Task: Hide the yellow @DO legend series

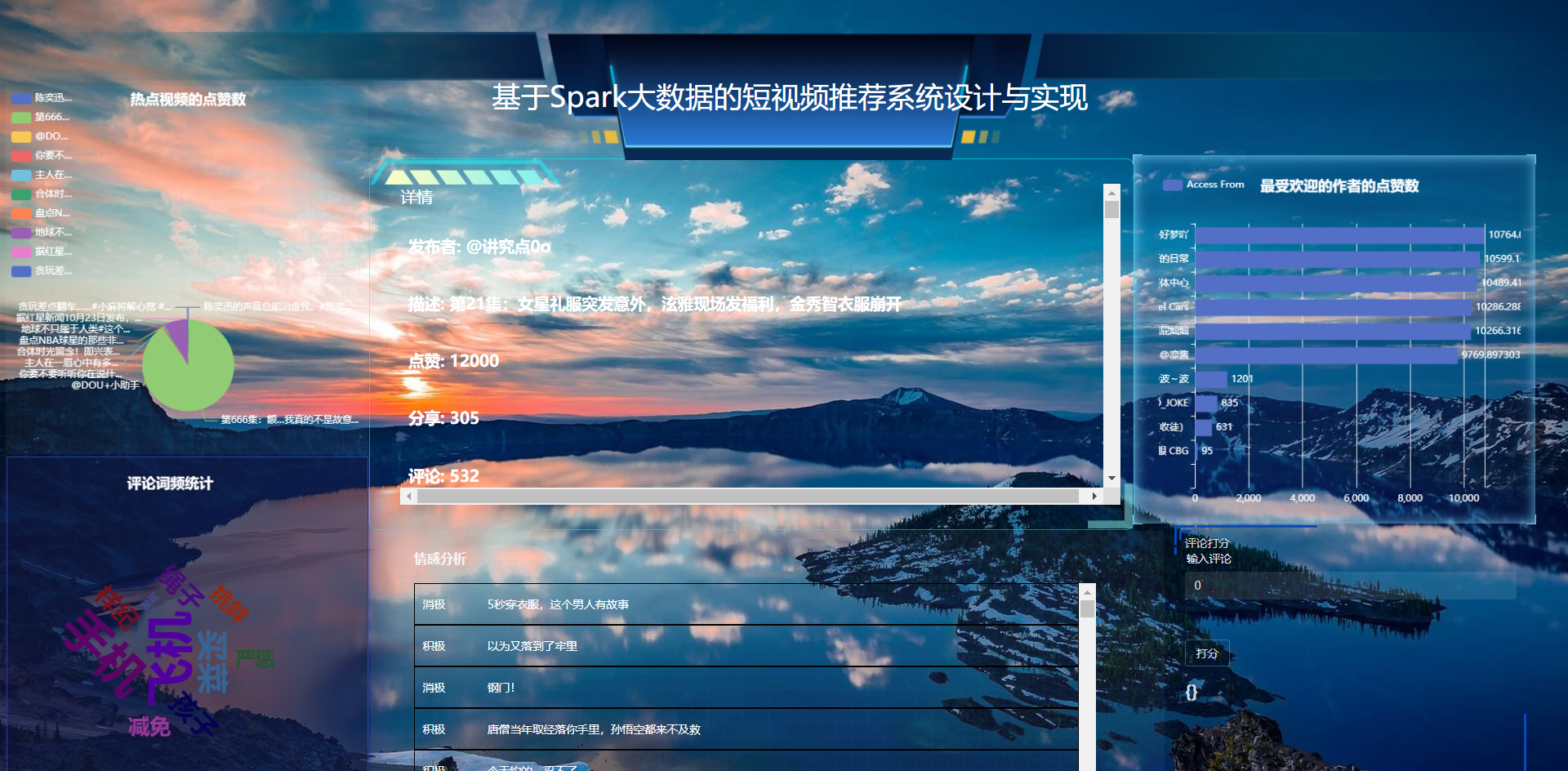Action: pyautogui.click(x=21, y=136)
